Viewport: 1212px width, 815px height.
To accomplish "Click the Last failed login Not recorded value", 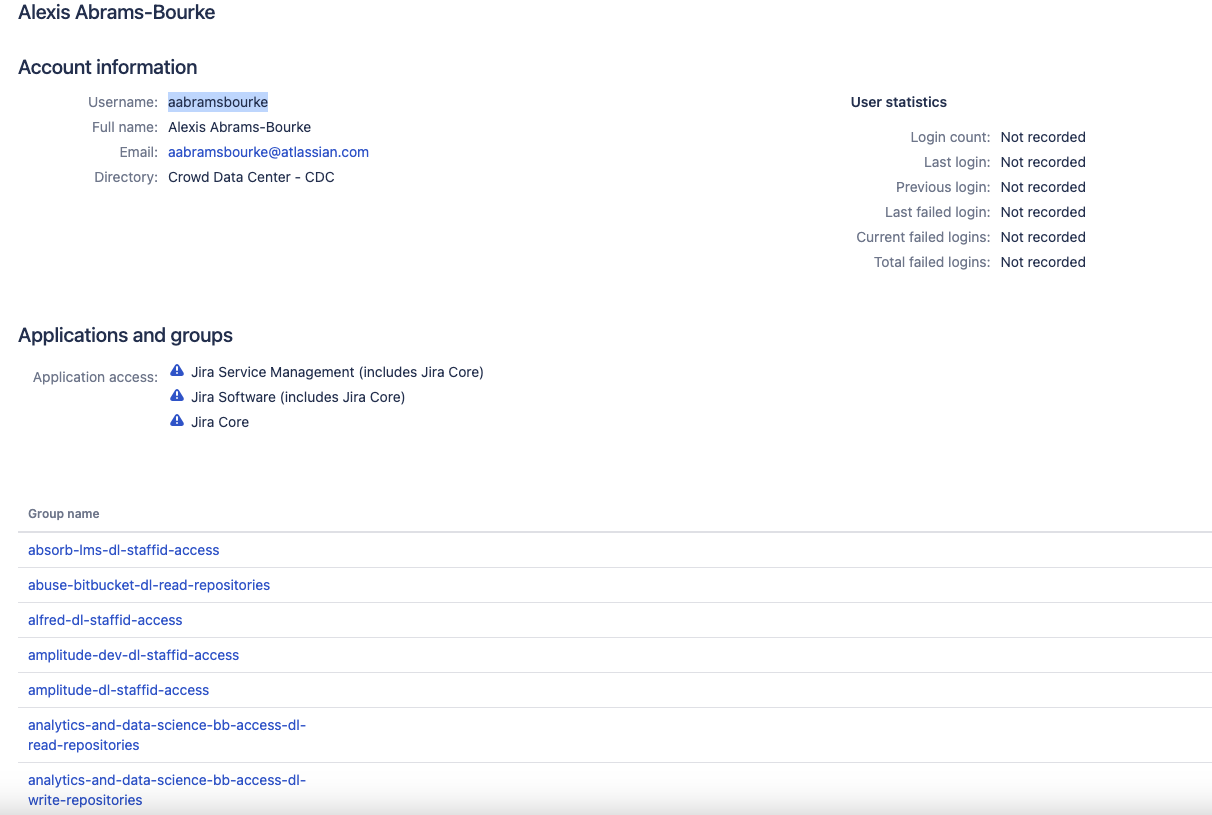I will point(1043,212).
